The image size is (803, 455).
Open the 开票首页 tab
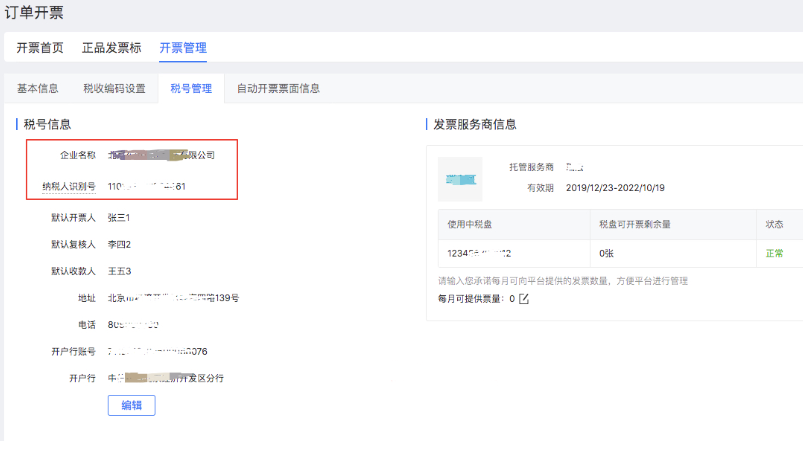(40, 47)
